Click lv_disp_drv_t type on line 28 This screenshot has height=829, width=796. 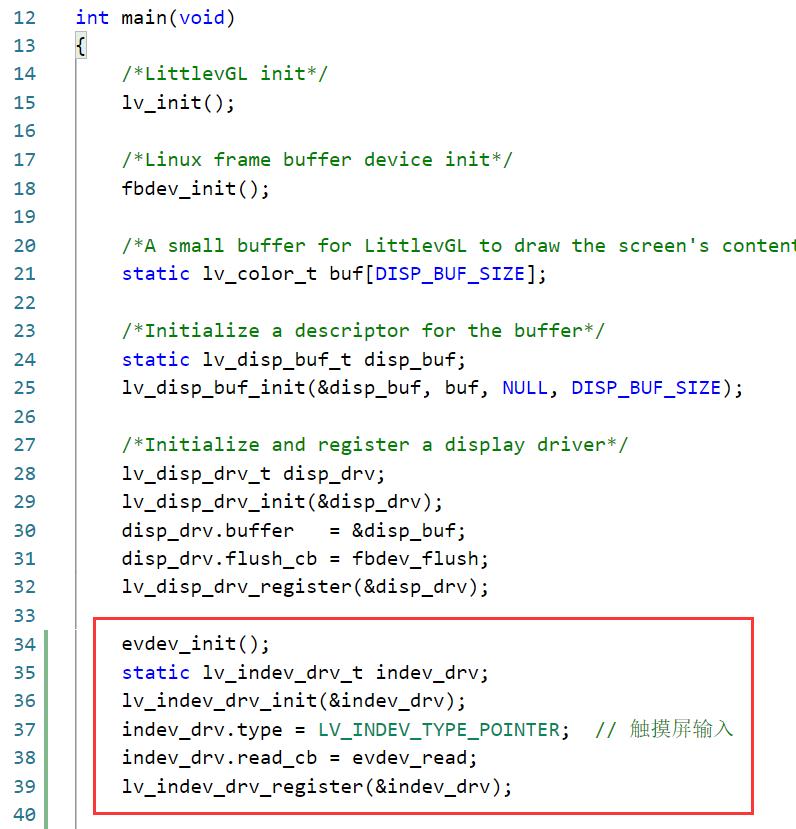pos(196,474)
